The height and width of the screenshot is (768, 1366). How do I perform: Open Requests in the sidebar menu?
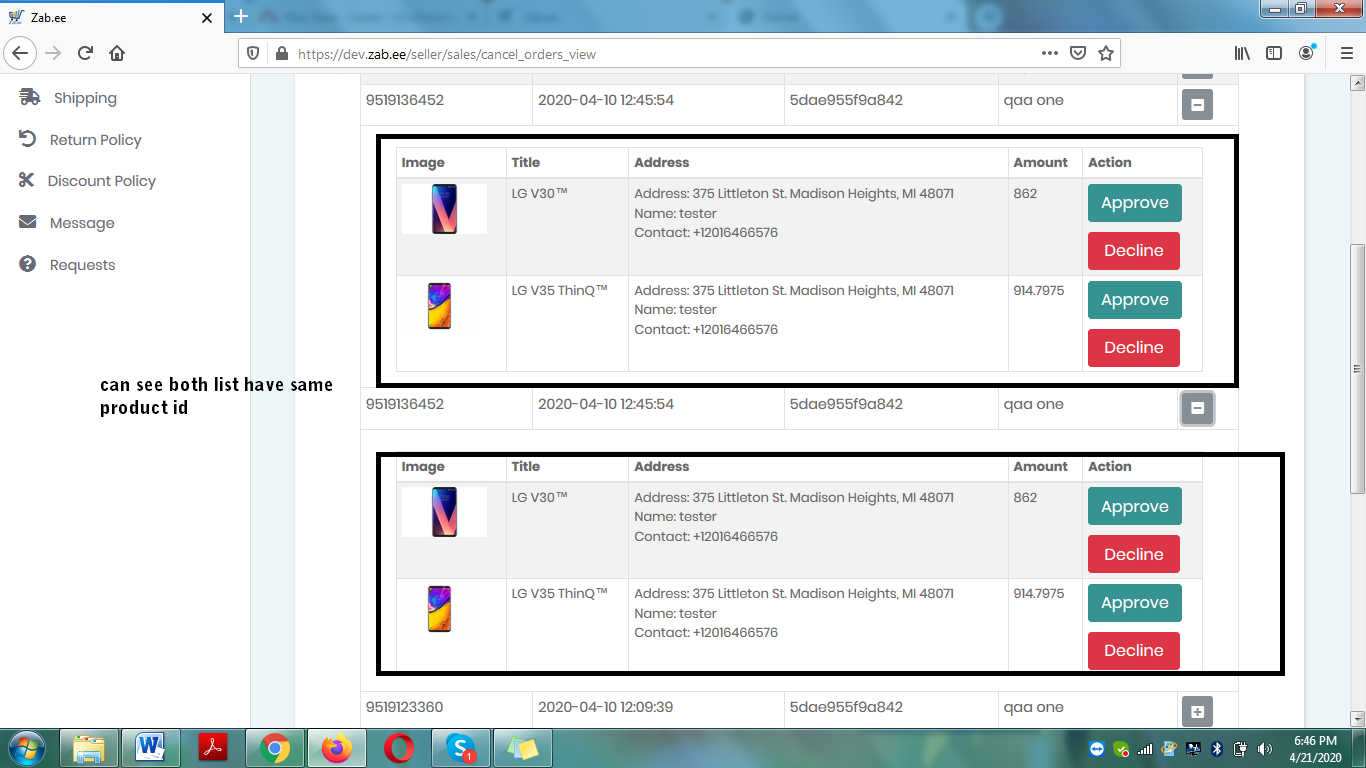point(82,265)
